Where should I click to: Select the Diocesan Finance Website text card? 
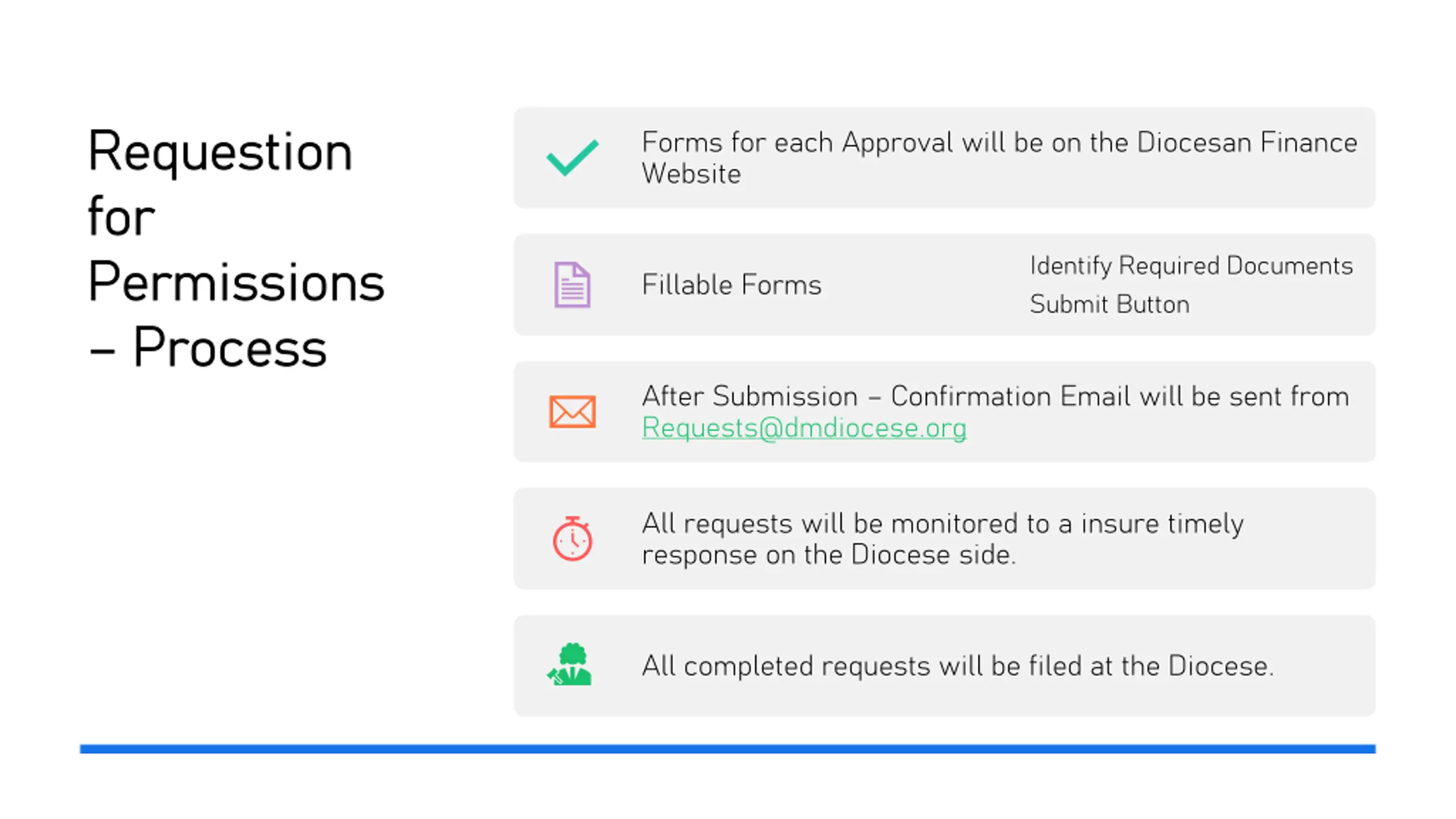pos(944,158)
